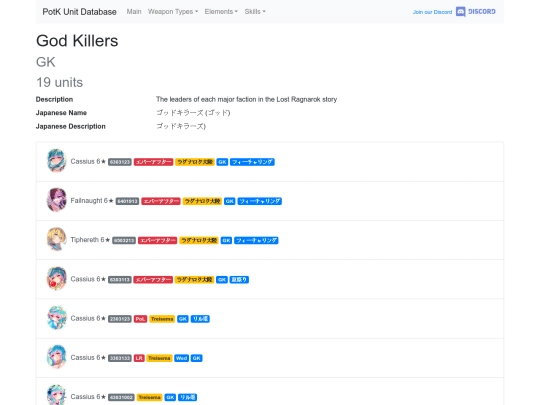This screenshot has height=405, width=540.
Task: Click the GK subtitle heading
Action: click(45, 62)
